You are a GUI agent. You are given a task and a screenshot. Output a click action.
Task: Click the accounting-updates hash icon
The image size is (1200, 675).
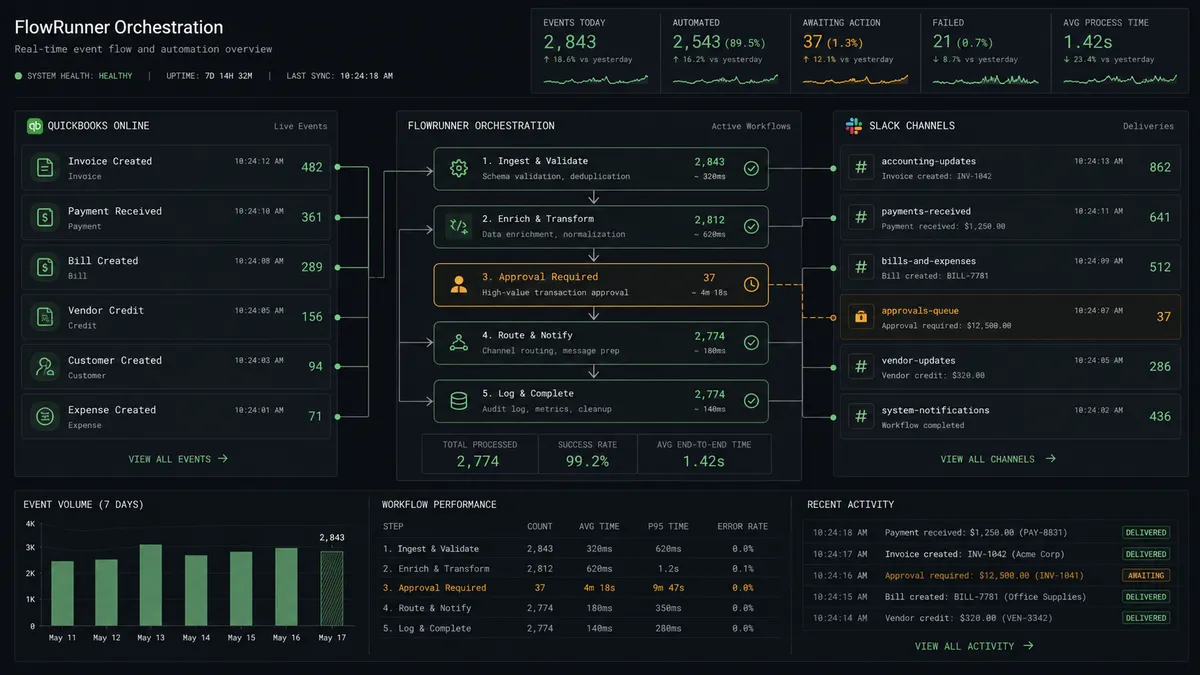[860, 167]
